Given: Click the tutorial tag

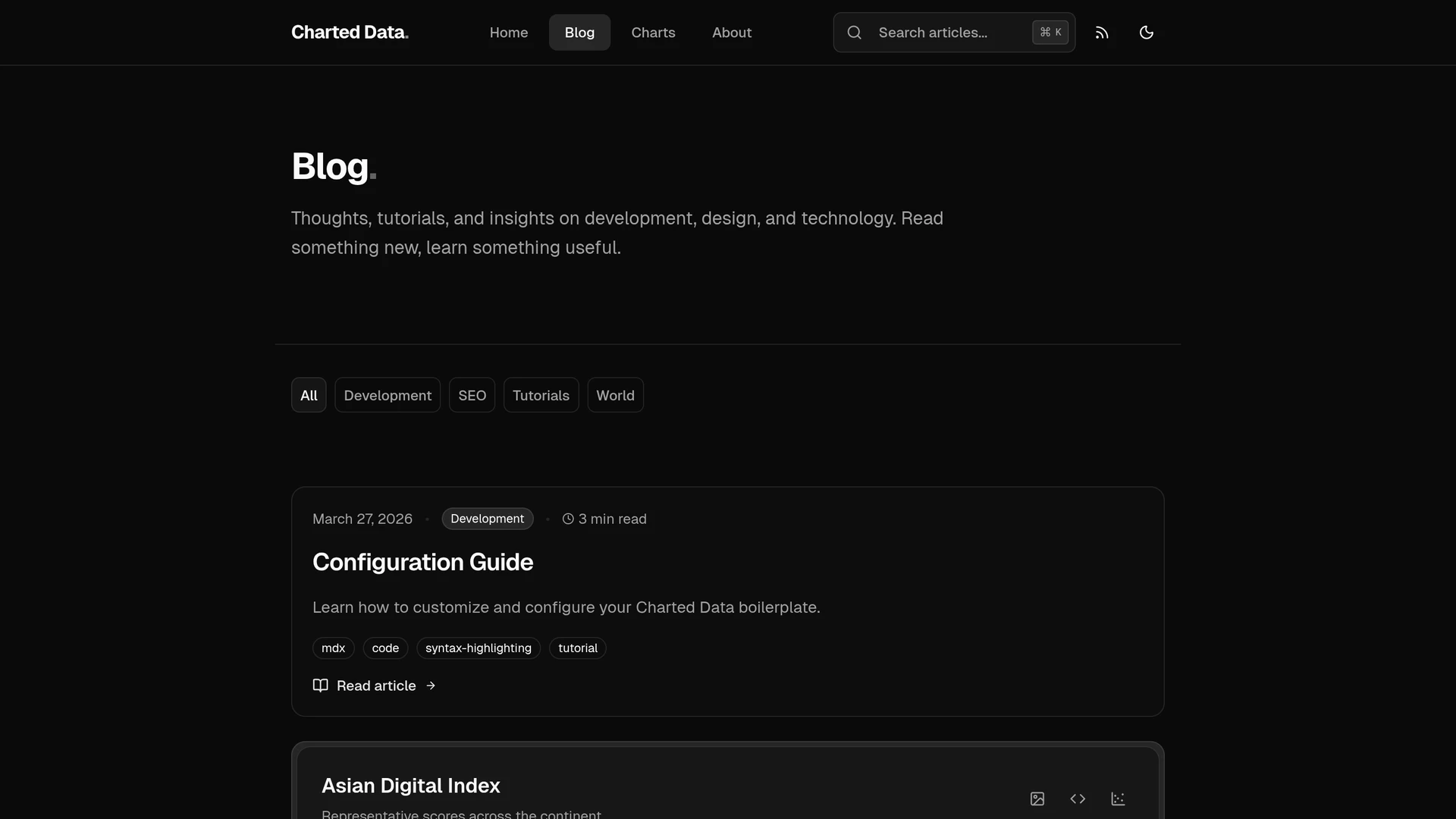Looking at the screenshot, I should 578,648.
